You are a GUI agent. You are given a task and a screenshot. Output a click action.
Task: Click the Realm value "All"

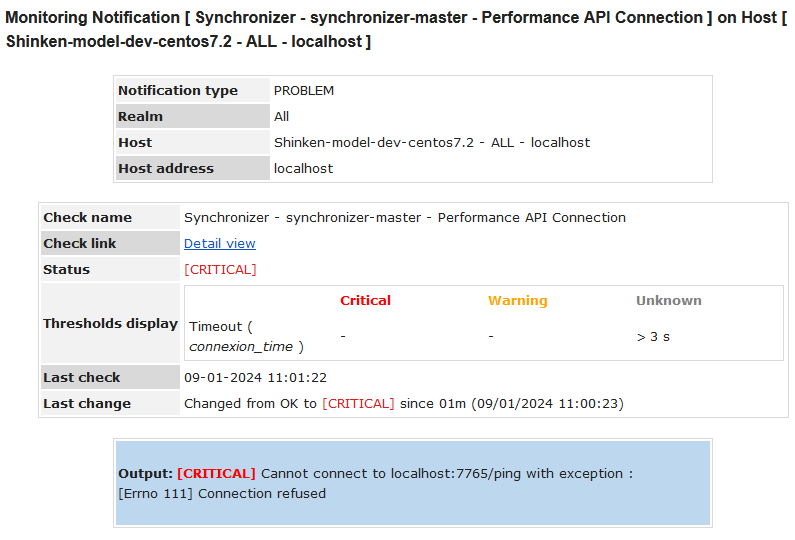(x=281, y=116)
